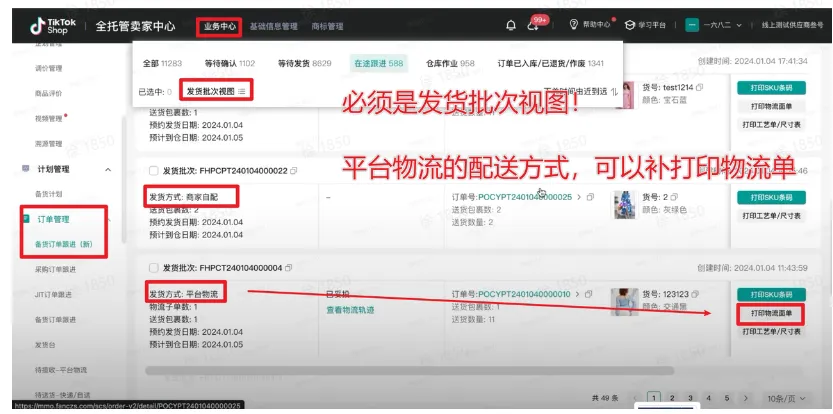
Task: Open the download center cloud icon with 99+ badge
Action: coord(533,26)
